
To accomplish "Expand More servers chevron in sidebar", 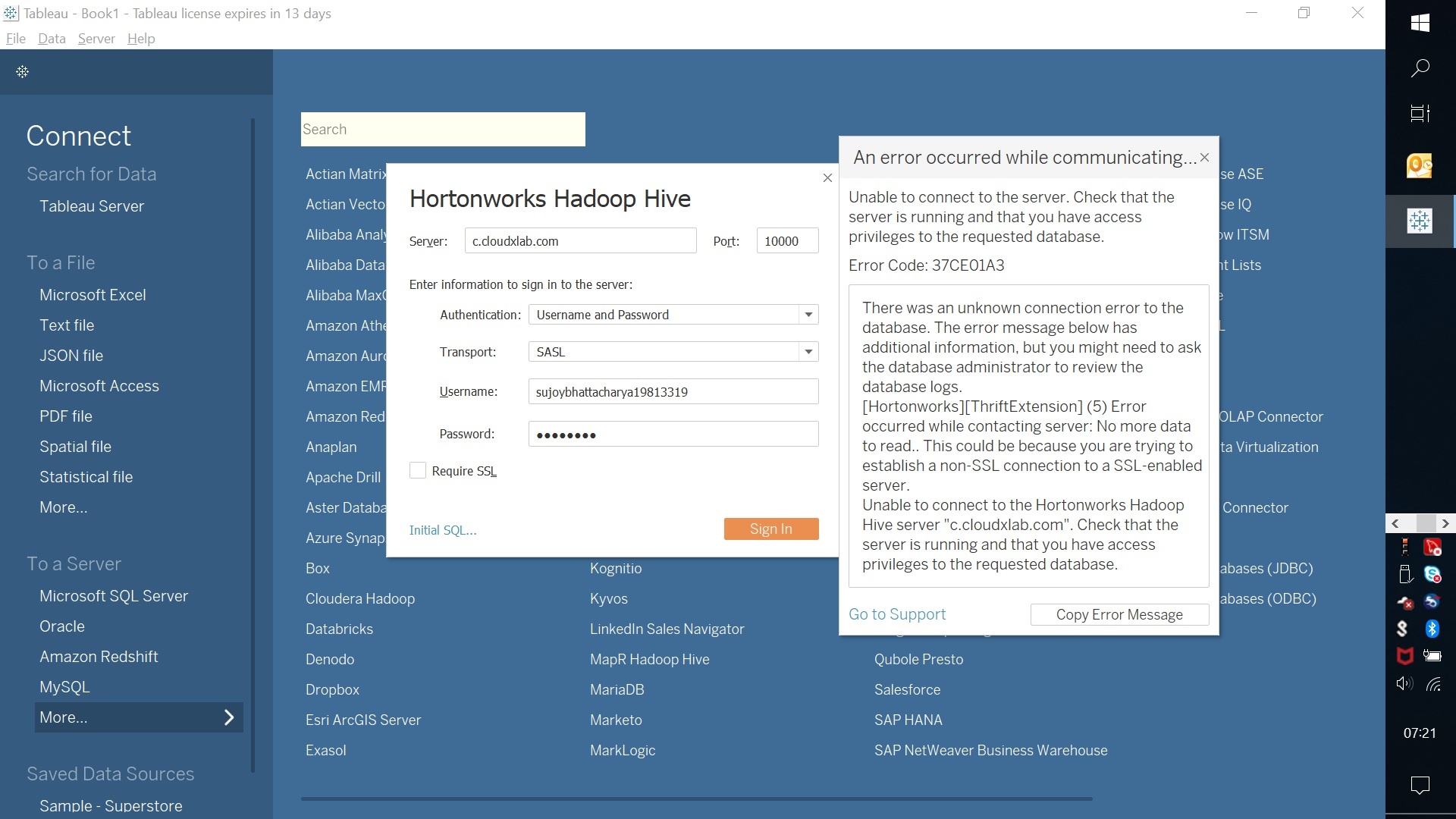I will click(229, 717).
